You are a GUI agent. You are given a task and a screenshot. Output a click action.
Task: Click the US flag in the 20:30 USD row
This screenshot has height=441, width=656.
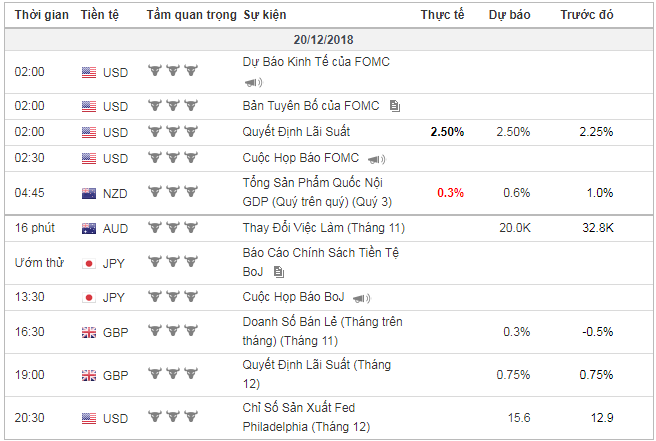(89, 417)
